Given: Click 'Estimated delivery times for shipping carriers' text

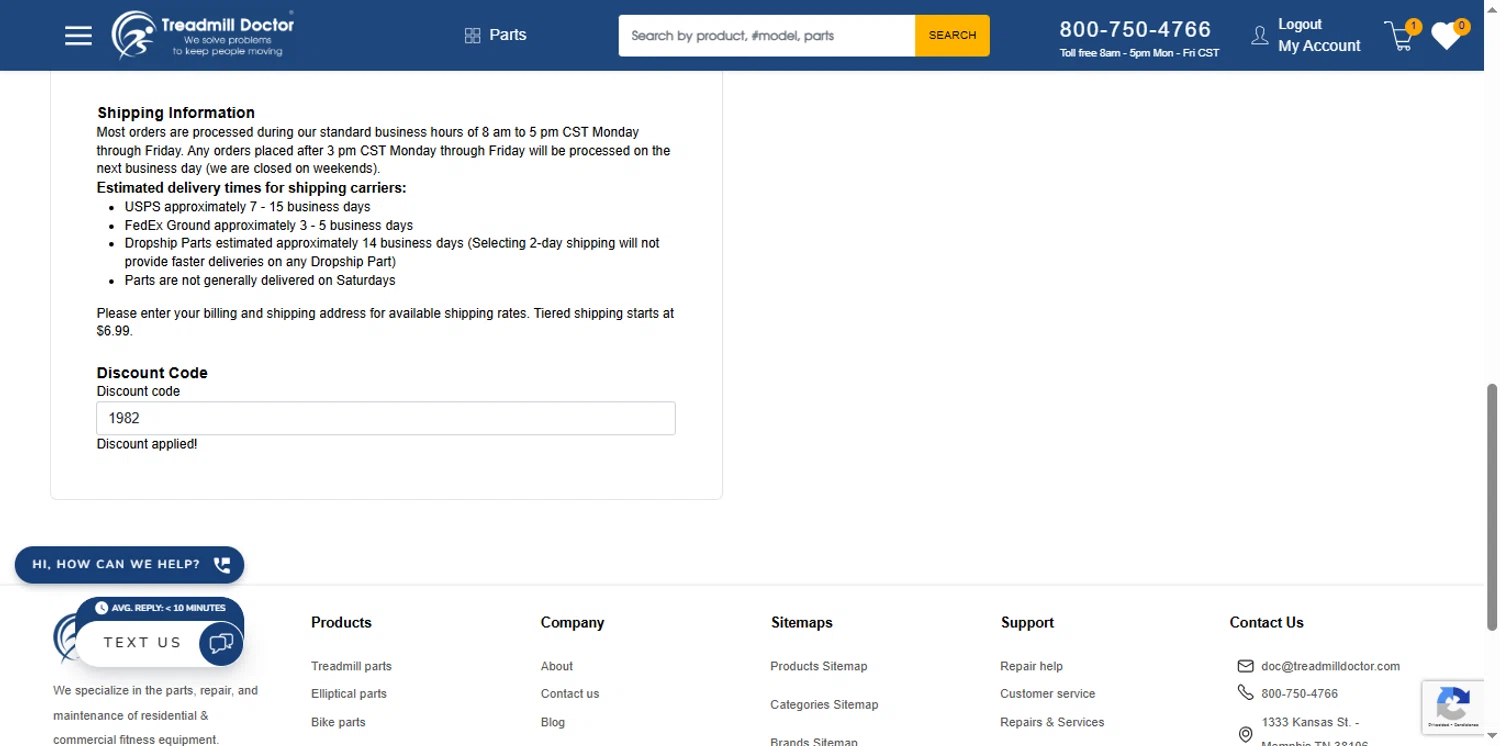Looking at the screenshot, I should [x=252, y=188].
